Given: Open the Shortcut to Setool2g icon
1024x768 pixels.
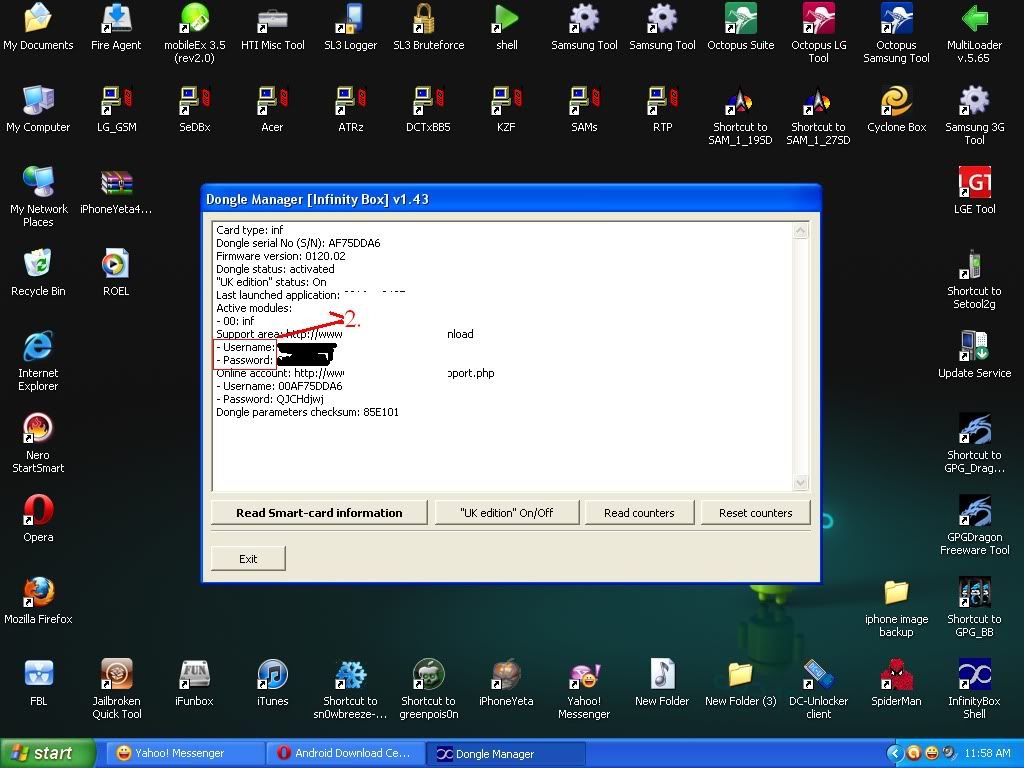Looking at the screenshot, I should (974, 279).
